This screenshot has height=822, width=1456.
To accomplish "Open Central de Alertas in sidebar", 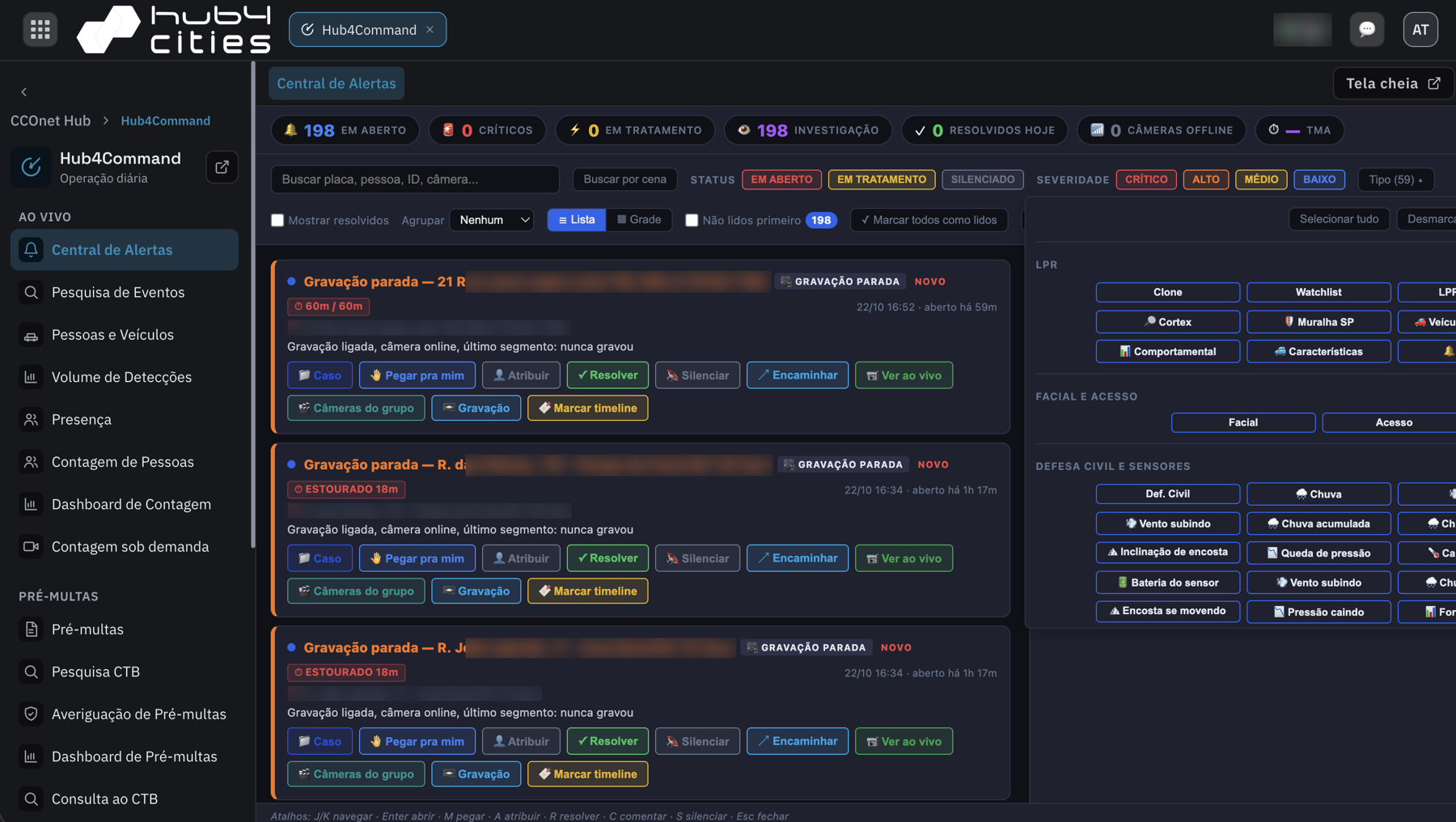I will pos(125,250).
